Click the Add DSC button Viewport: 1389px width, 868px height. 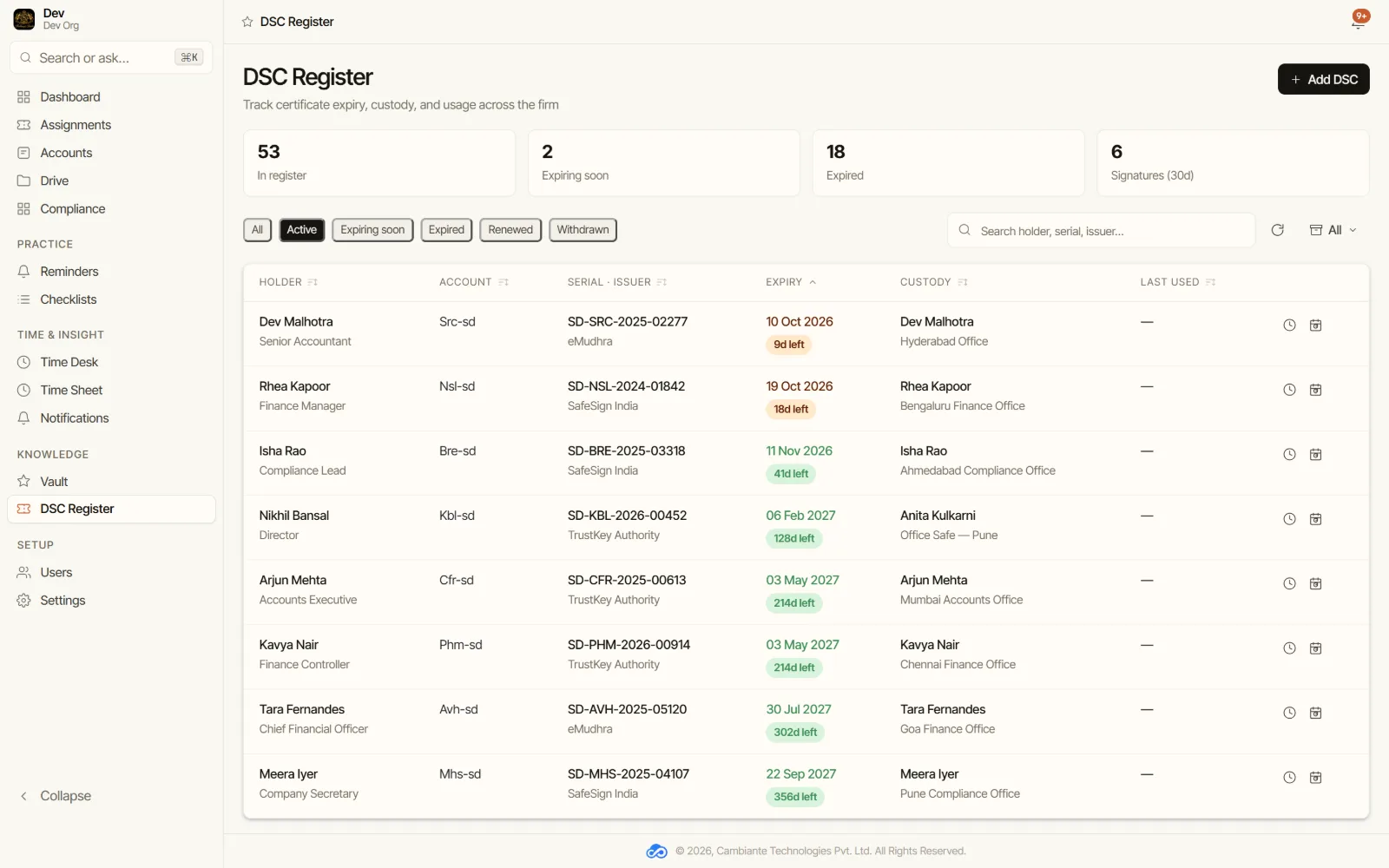[x=1323, y=79]
